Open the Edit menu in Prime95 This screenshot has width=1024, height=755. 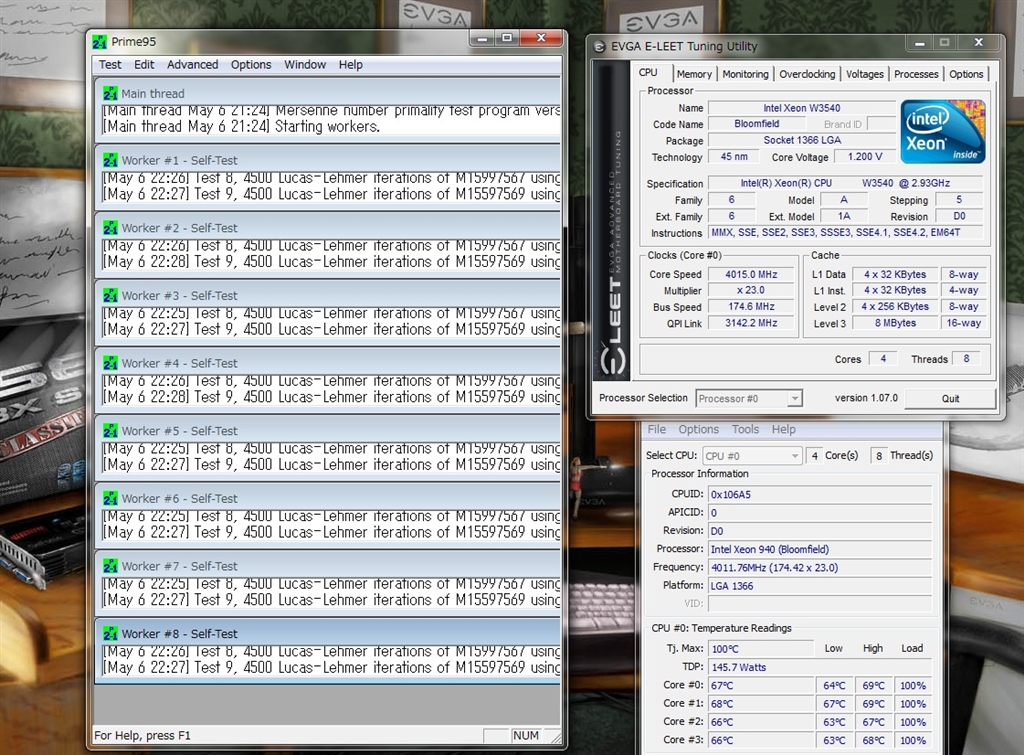pos(144,65)
